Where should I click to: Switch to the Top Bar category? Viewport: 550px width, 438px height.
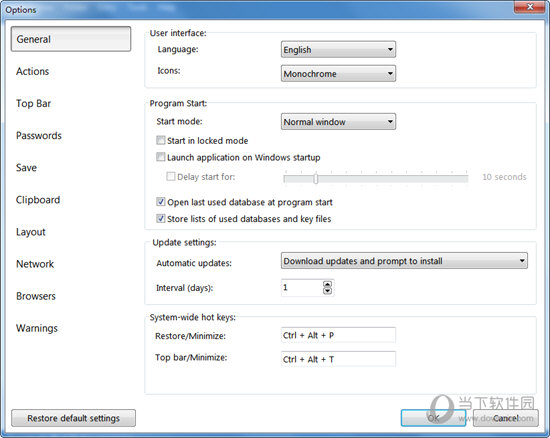[34, 103]
